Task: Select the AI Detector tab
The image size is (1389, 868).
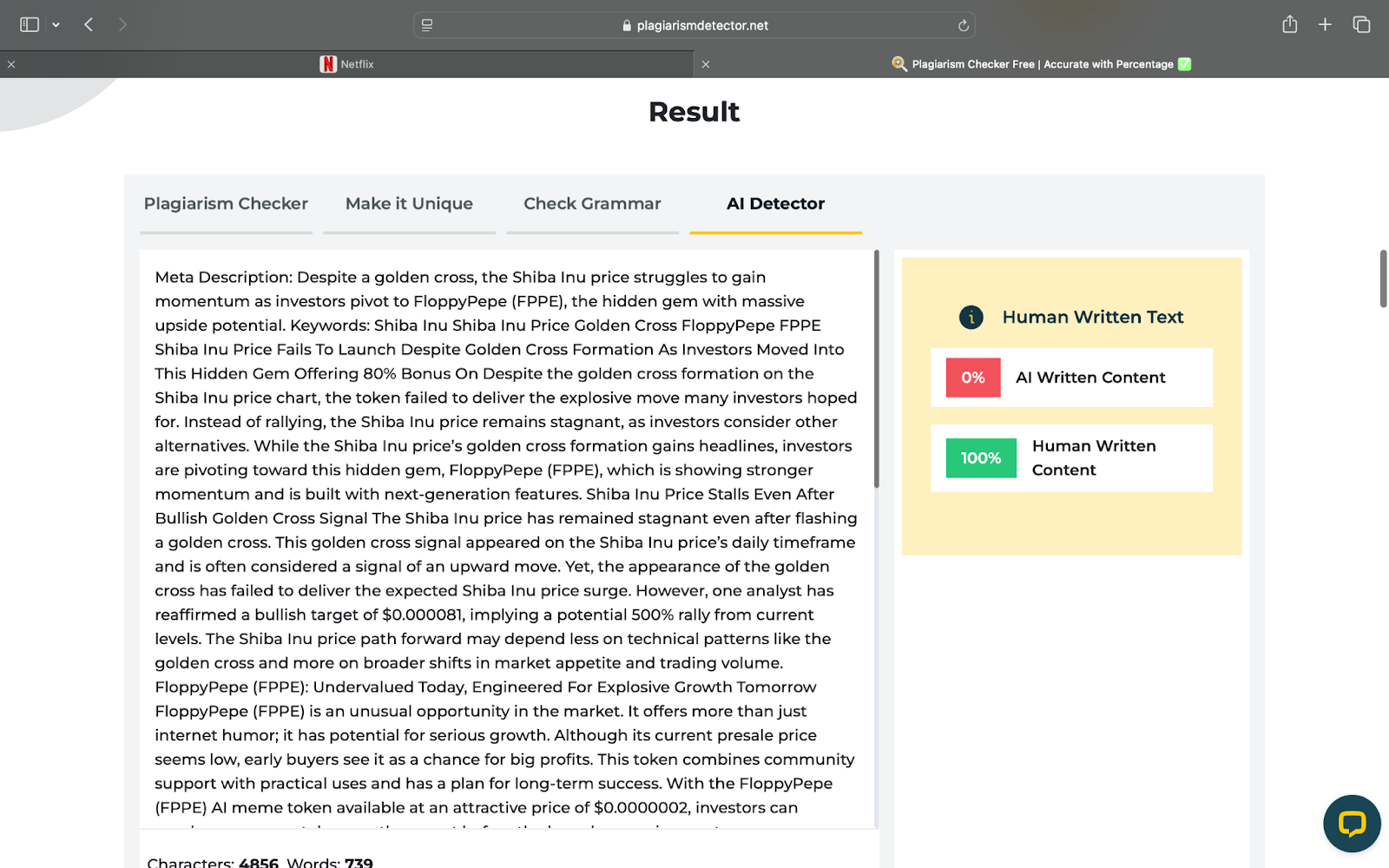Action: tap(775, 204)
